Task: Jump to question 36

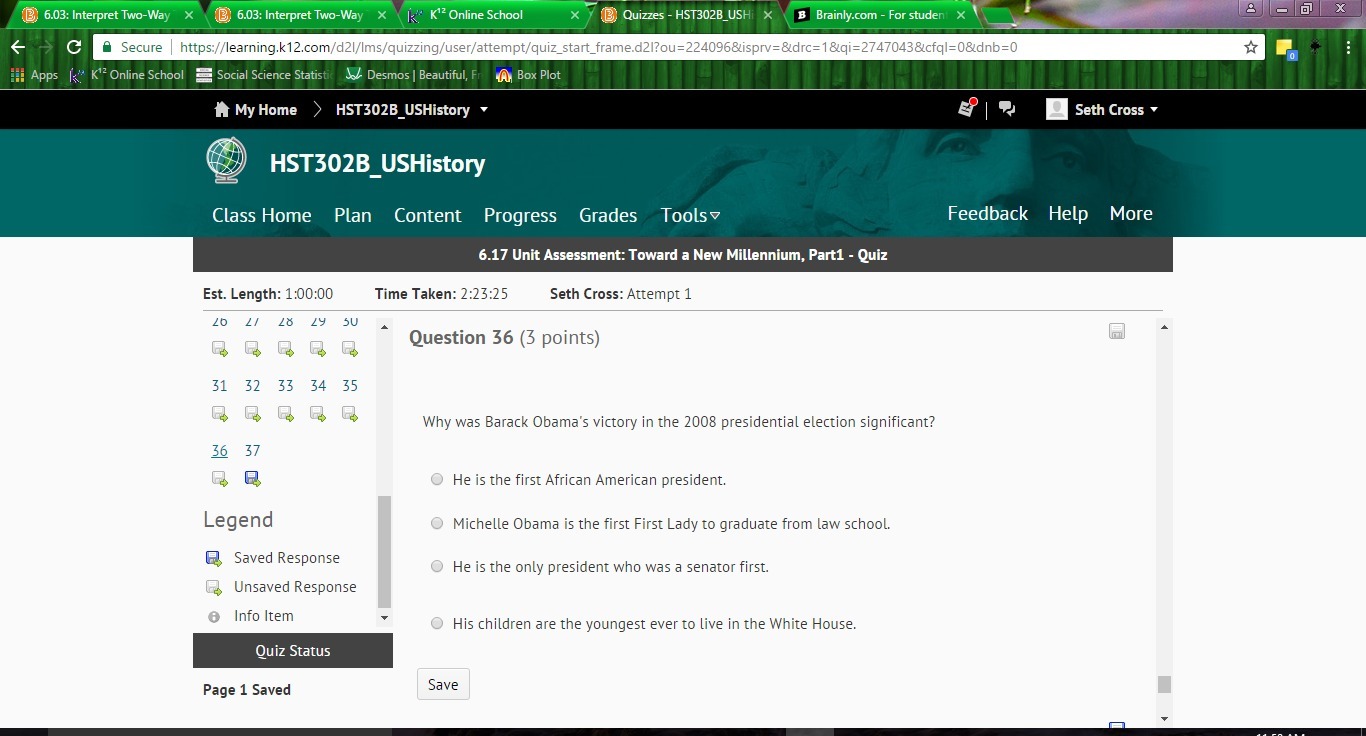Action: pyautogui.click(x=219, y=451)
